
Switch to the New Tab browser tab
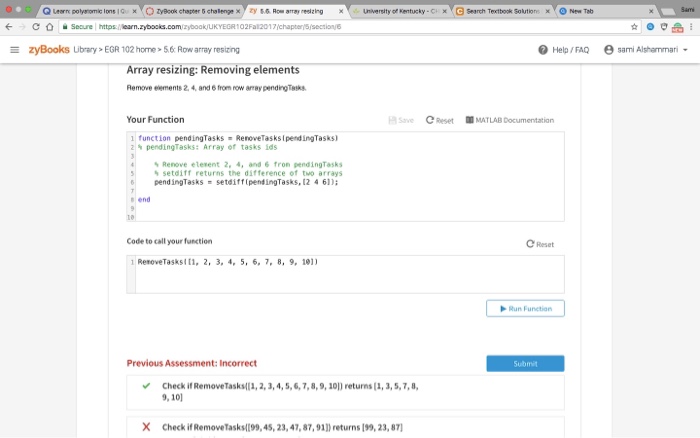tap(605, 11)
